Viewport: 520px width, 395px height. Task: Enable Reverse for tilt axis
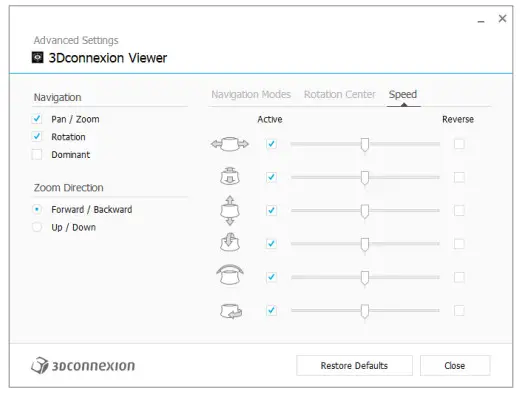(x=459, y=244)
